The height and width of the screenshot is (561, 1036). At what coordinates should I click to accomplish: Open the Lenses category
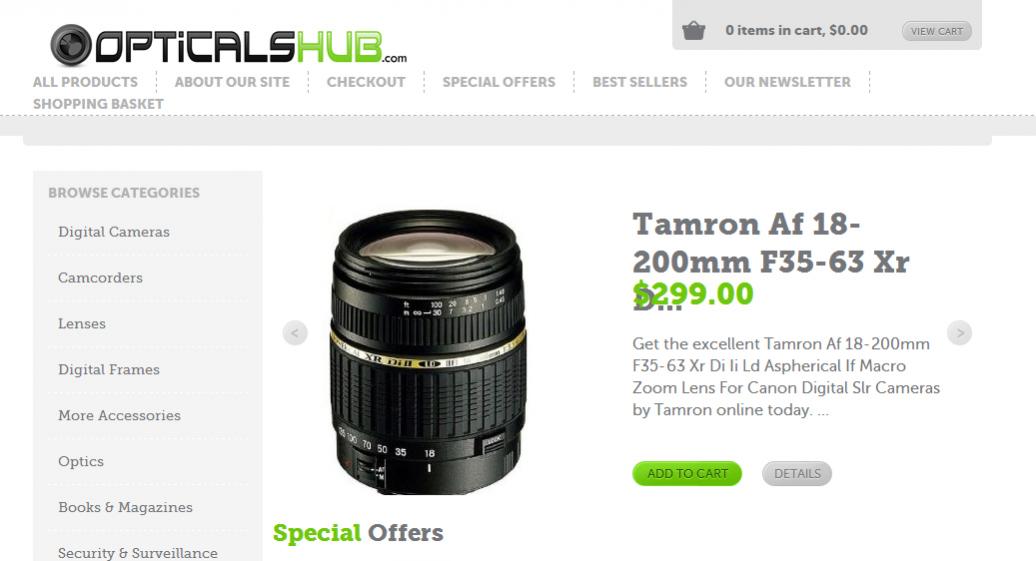[x=82, y=324]
